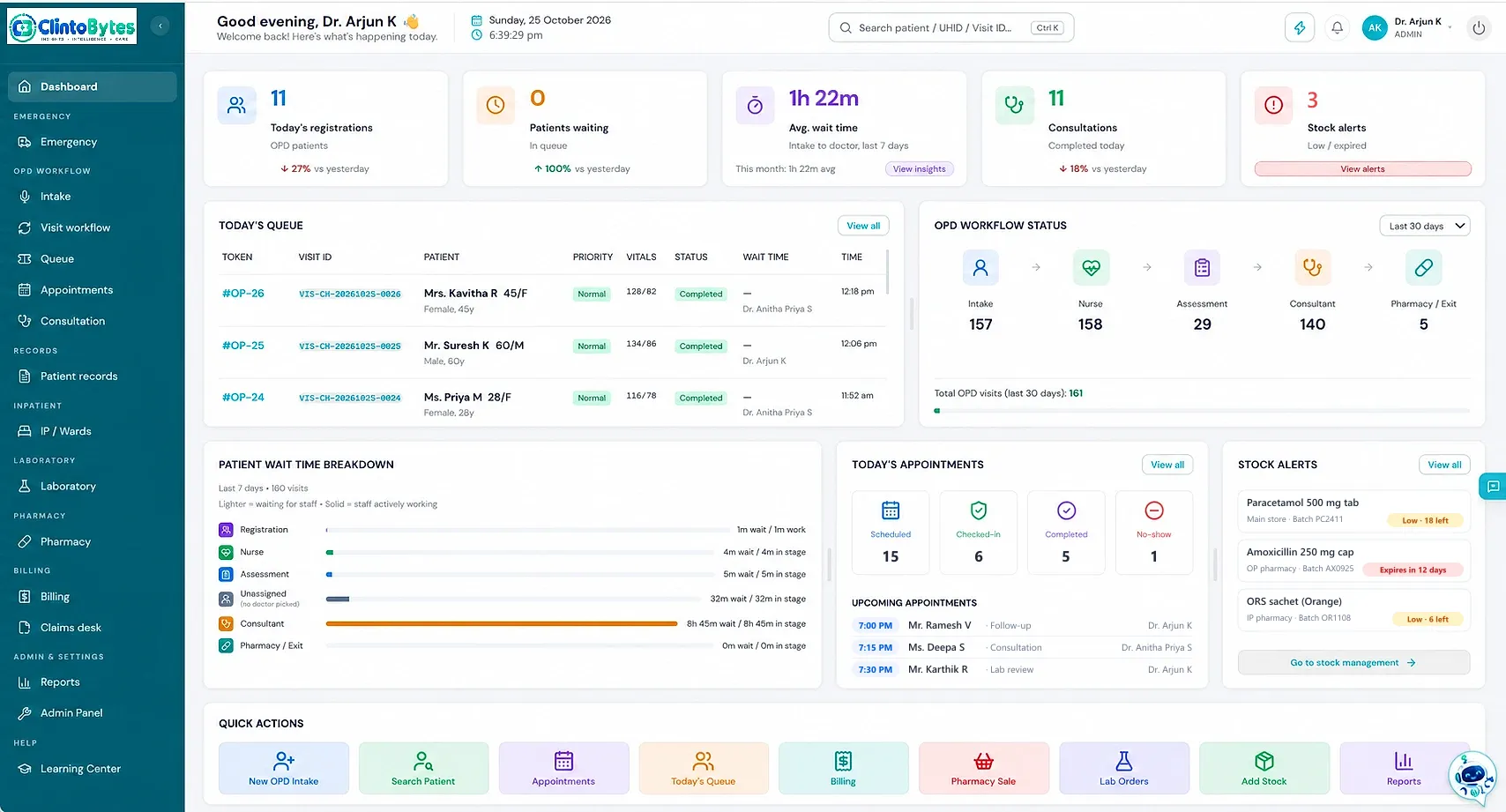Focus the patient search field
The height and width of the screenshot is (812, 1506).
click(x=951, y=28)
